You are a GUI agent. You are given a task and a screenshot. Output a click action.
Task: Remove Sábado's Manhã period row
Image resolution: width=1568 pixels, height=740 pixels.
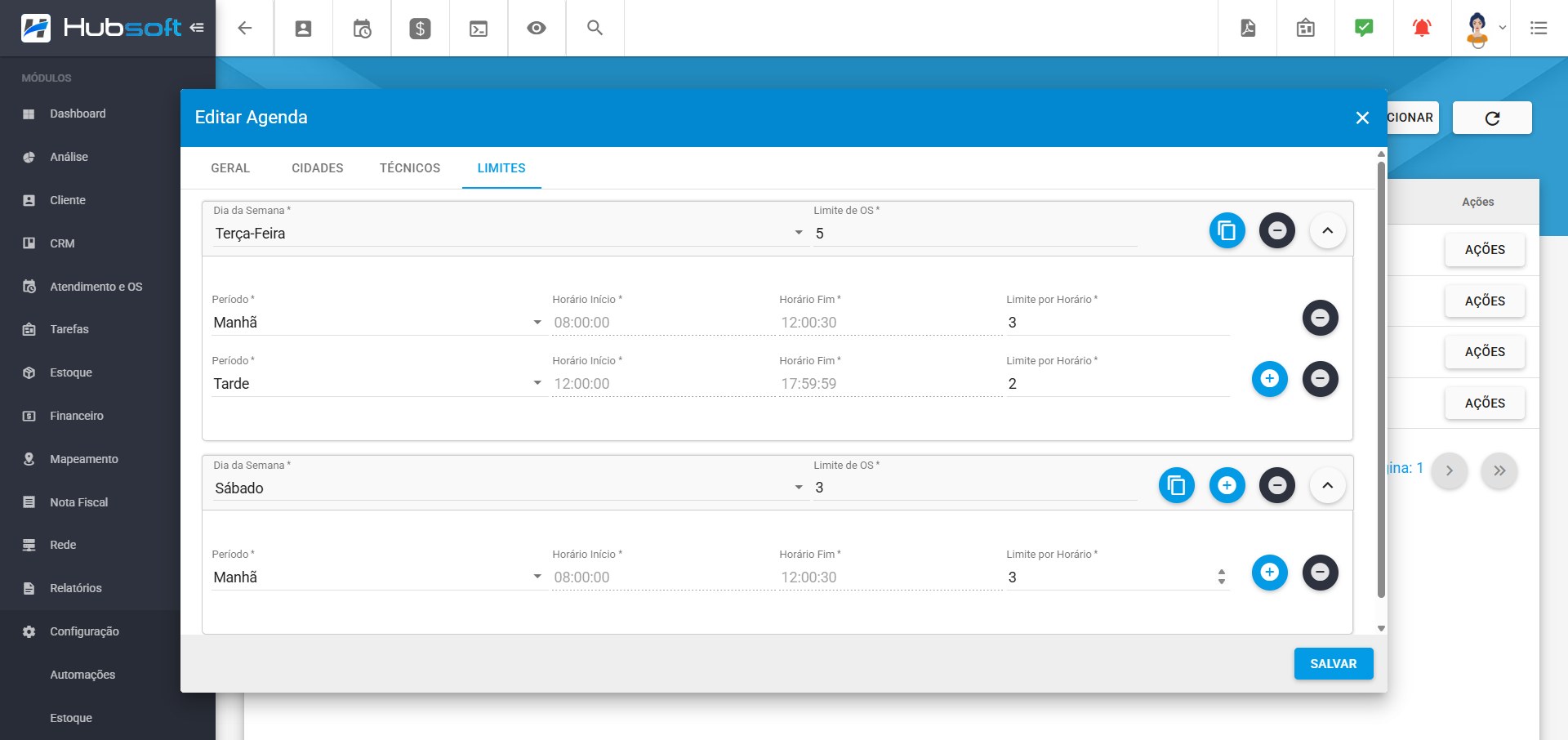(1320, 572)
